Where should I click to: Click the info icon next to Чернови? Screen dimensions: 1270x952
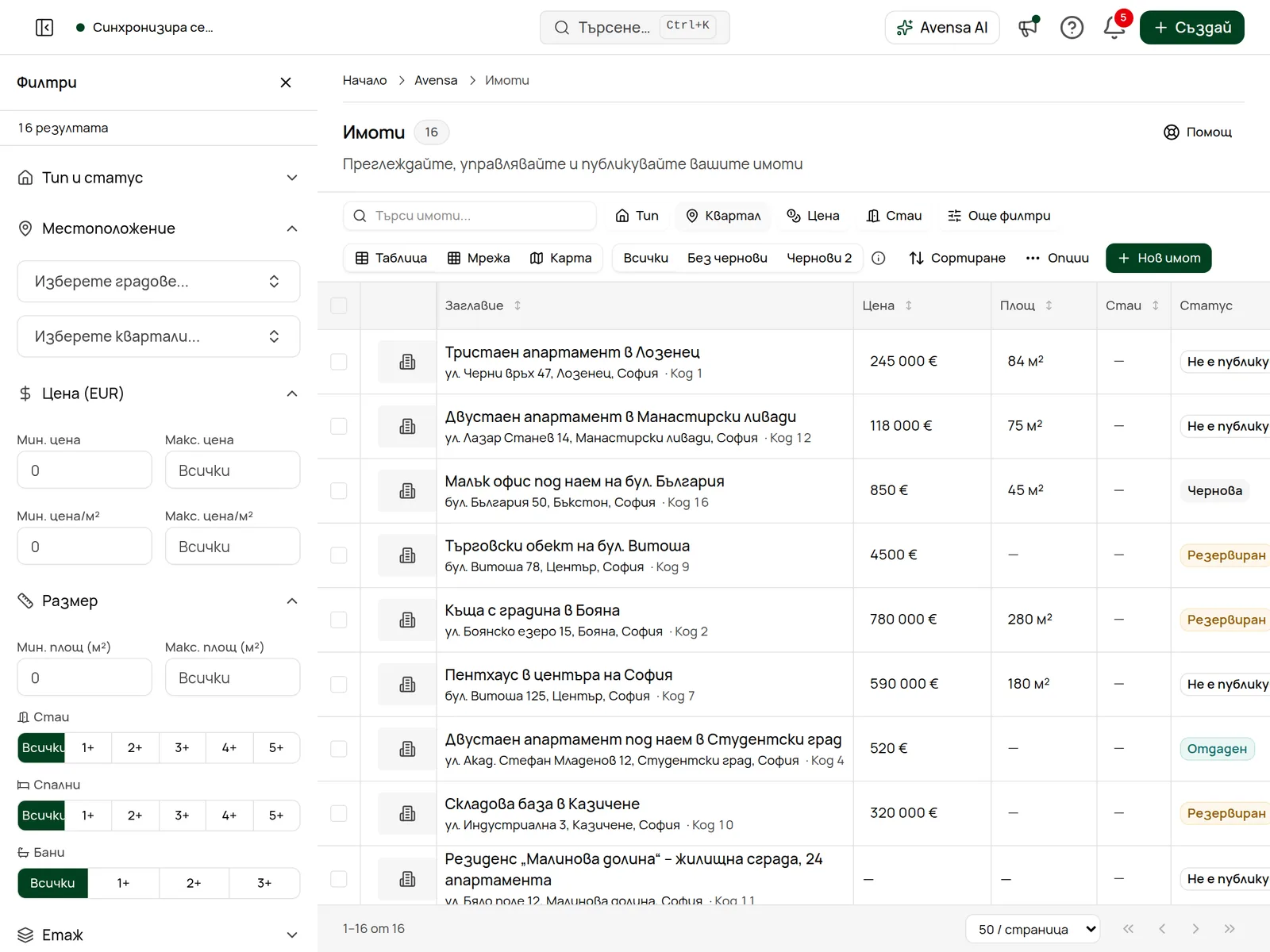click(x=879, y=258)
